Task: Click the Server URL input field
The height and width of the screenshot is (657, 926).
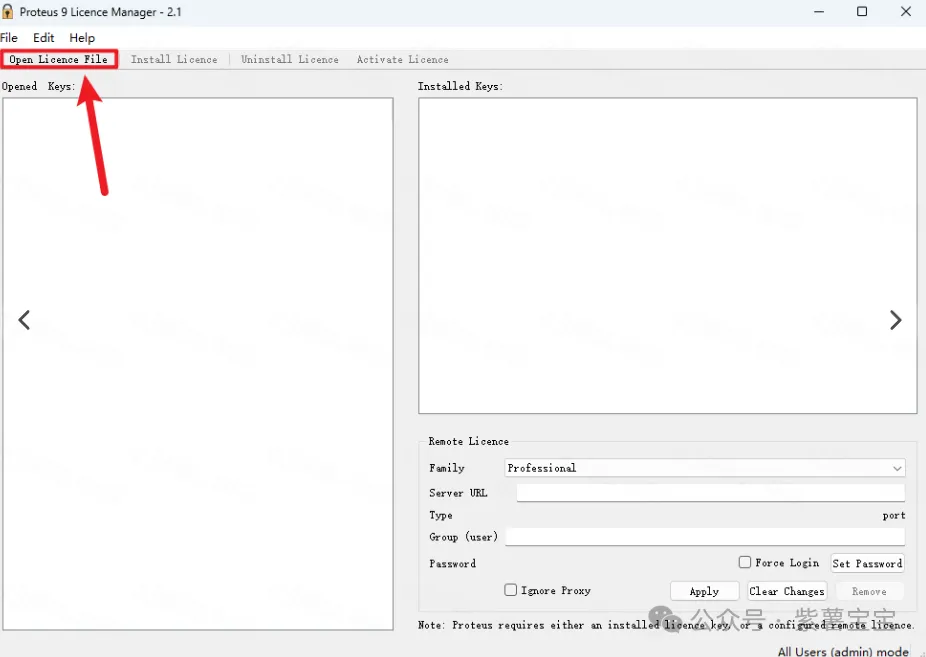Action: pos(710,493)
